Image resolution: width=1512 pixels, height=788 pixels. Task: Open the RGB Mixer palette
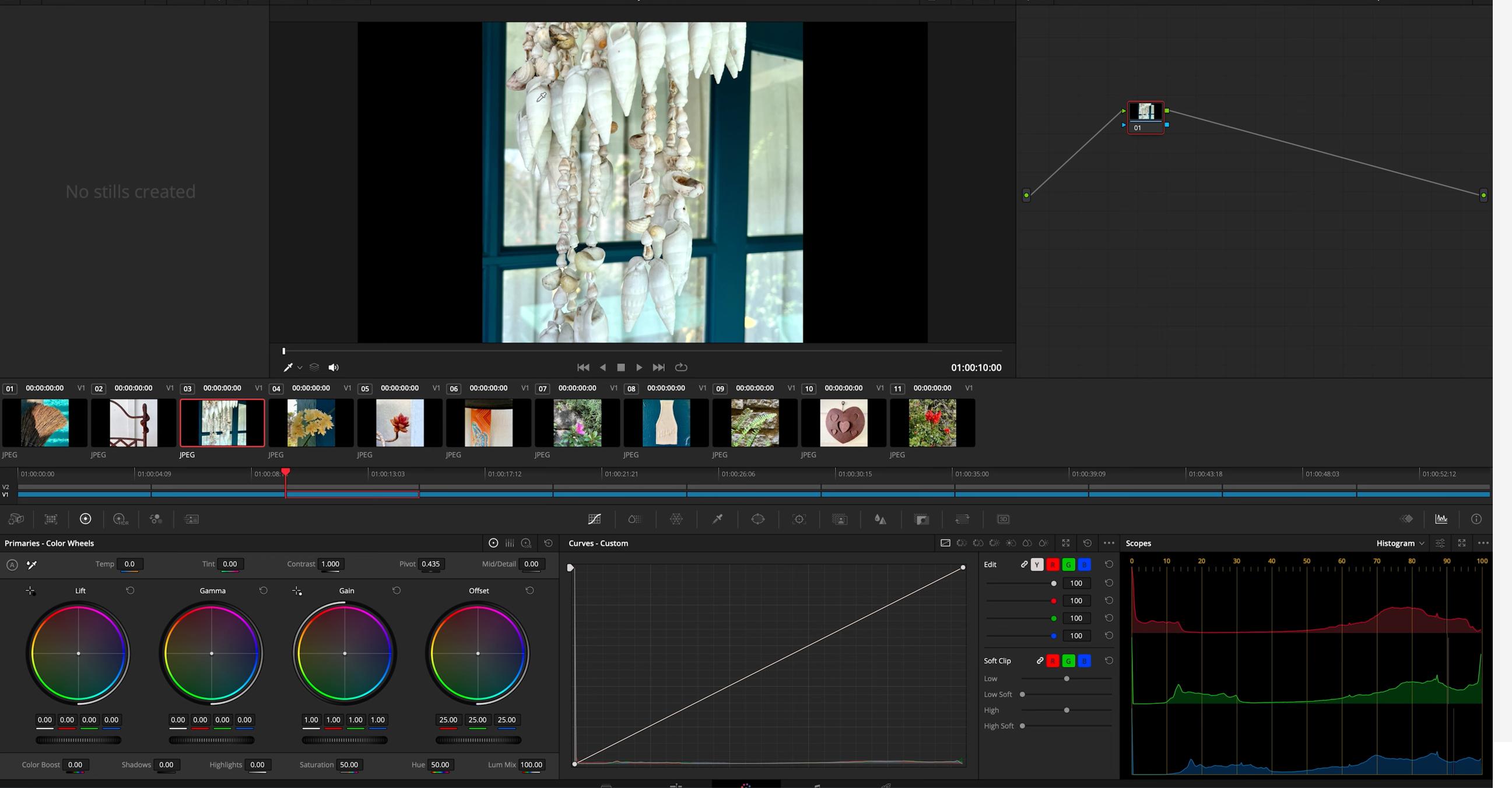[x=156, y=519]
